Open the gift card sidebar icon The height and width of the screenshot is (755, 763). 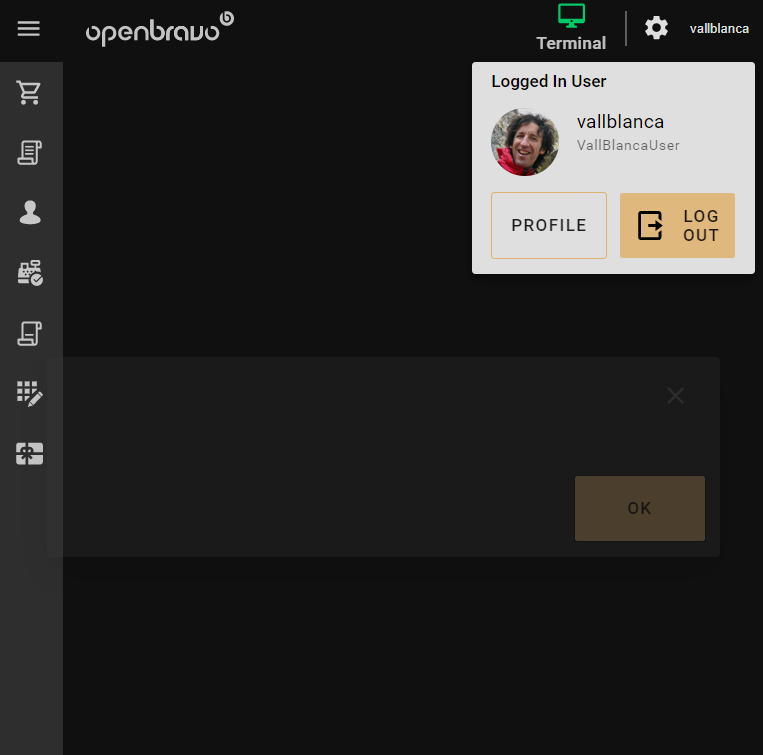[x=30, y=453]
